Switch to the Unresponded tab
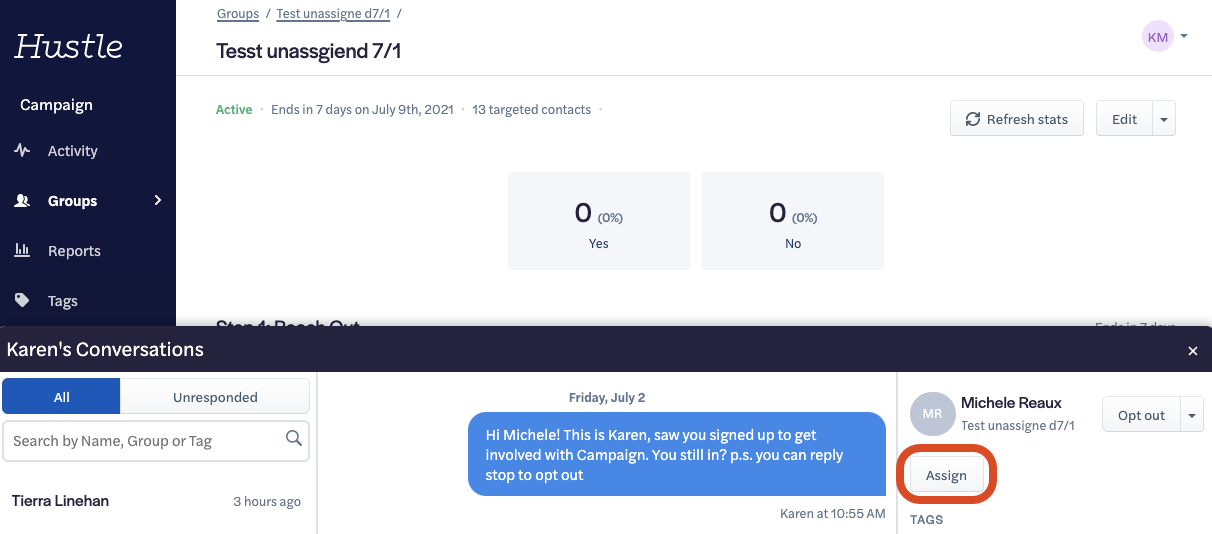Viewport: 1212px width, 534px height. [215, 397]
